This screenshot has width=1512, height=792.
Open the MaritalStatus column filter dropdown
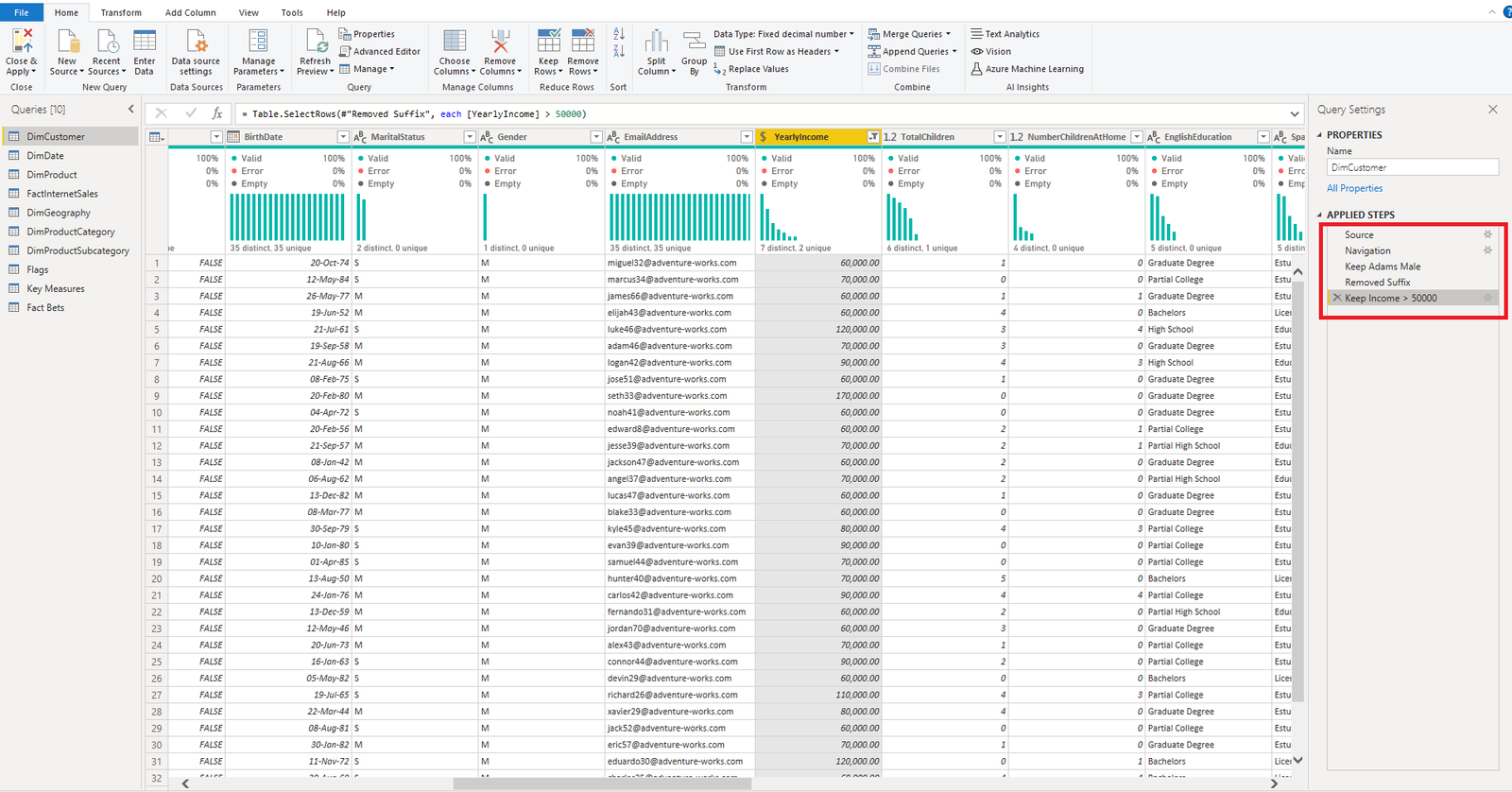[470, 137]
